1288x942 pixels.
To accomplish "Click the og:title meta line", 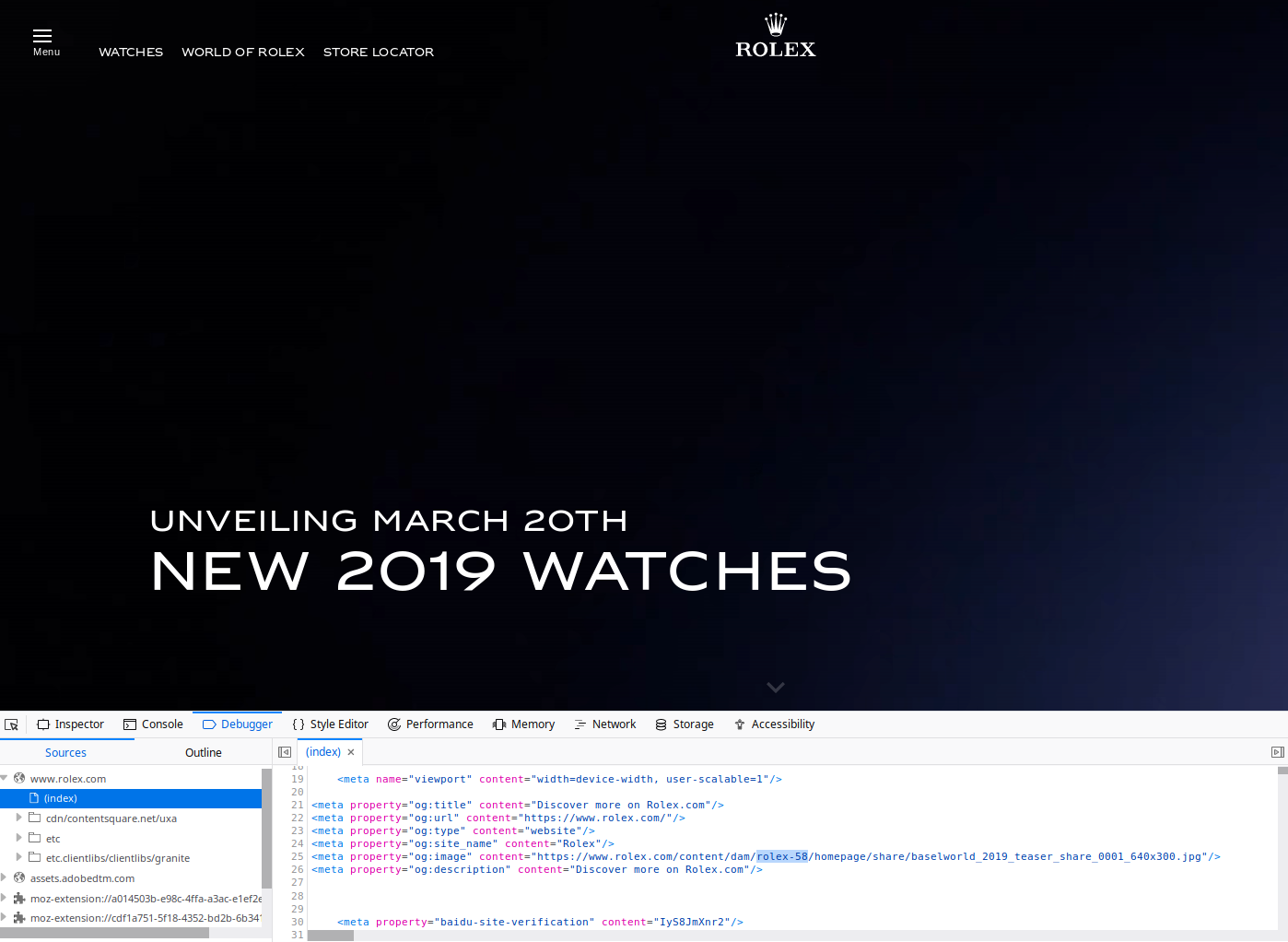I will 518,805.
